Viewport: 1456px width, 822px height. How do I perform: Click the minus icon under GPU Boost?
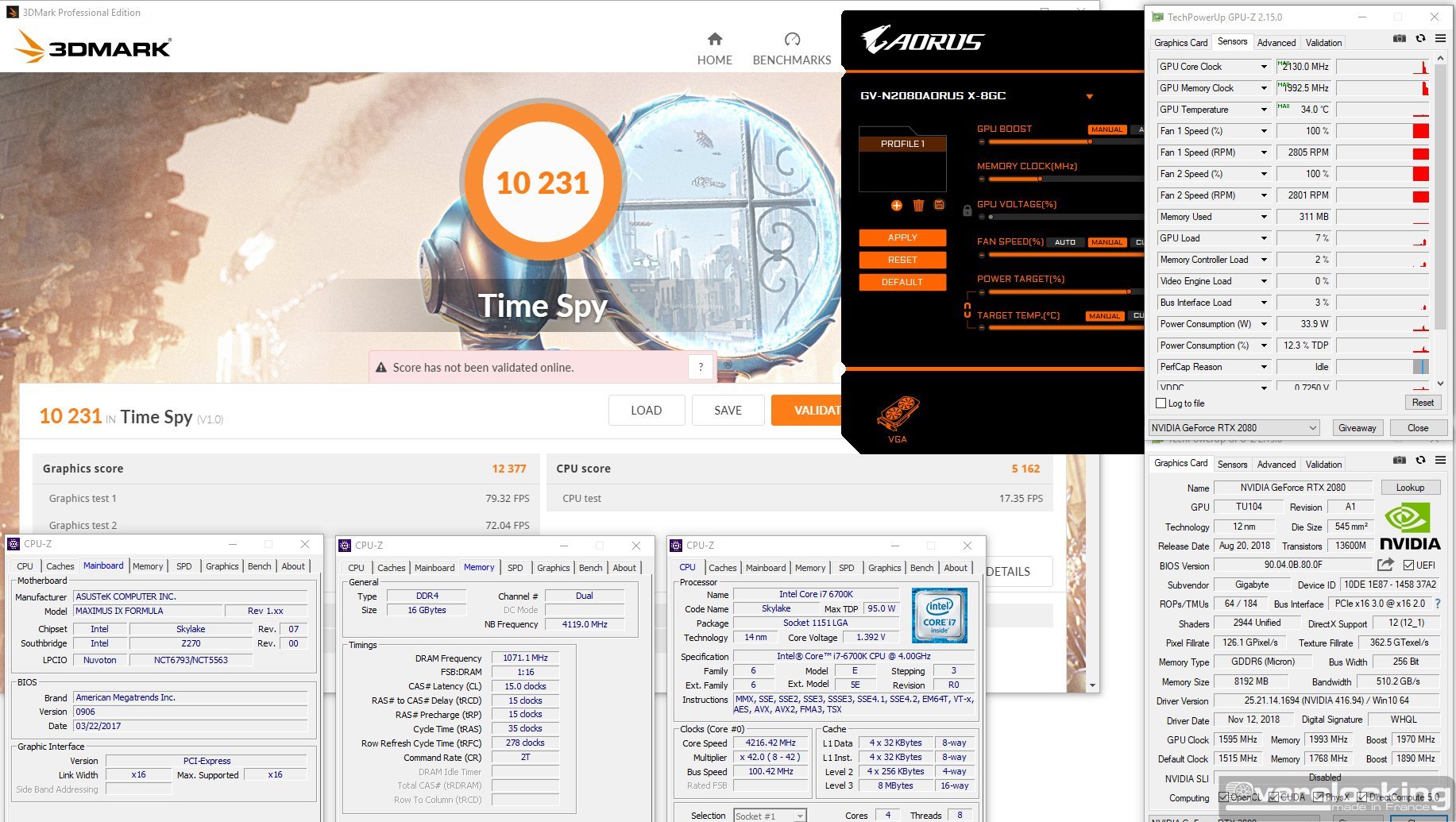pos(982,142)
